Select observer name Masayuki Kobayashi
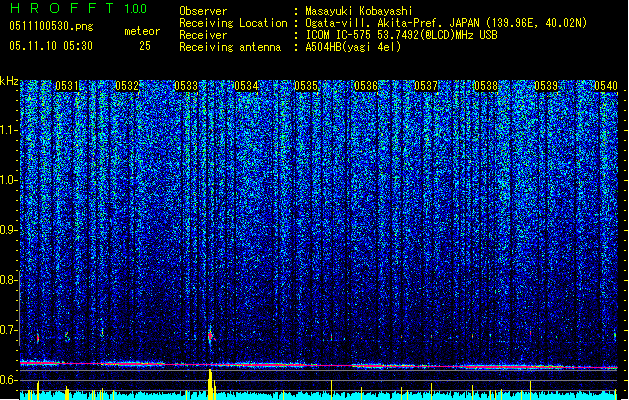Screen dimensions: 629x400 coord(359,11)
